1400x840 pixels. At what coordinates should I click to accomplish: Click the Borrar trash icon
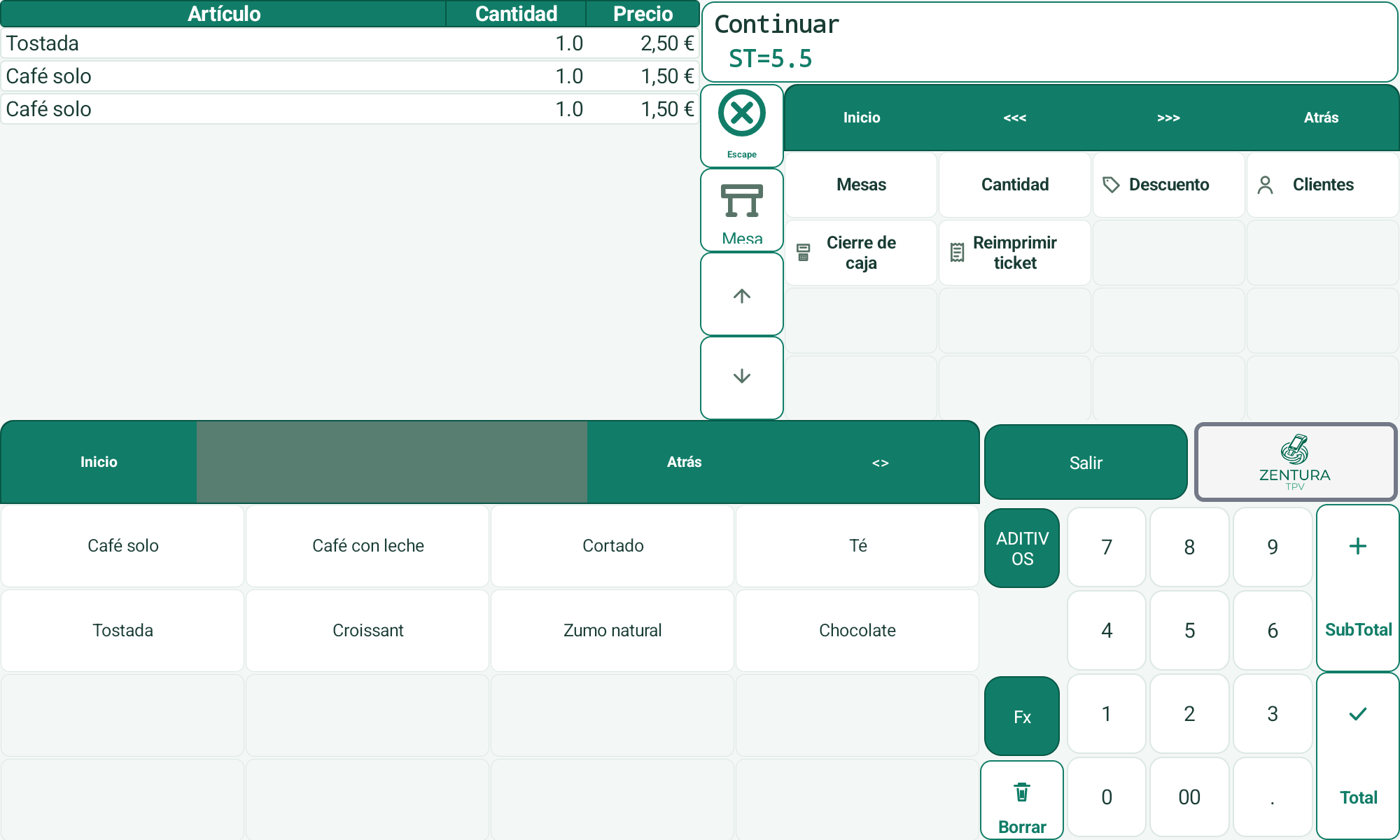[x=1022, y=792]
